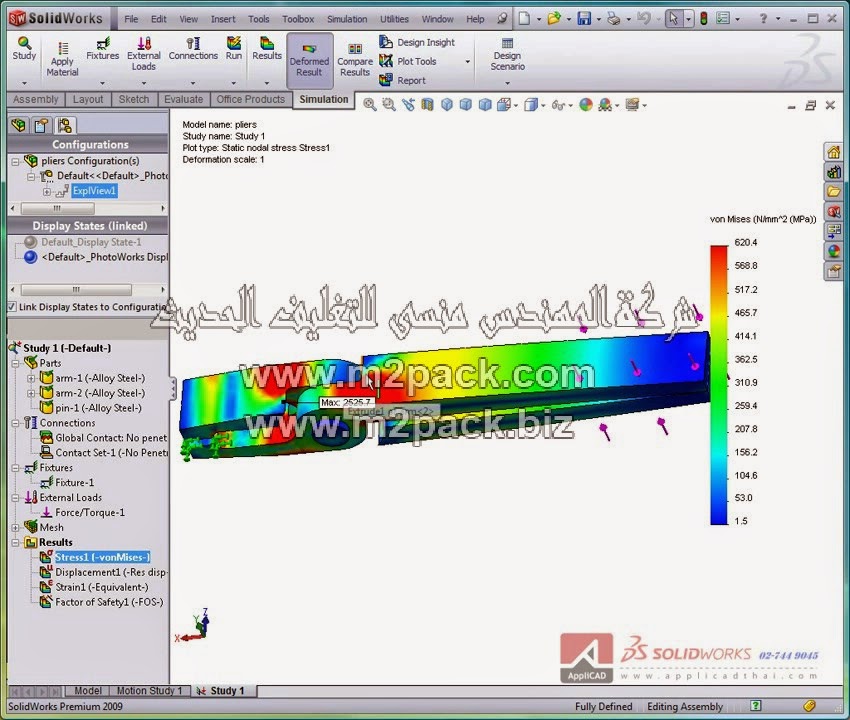Open the File Explorer task pane icon
The image size is (850, 720).
tap(833, 191)
